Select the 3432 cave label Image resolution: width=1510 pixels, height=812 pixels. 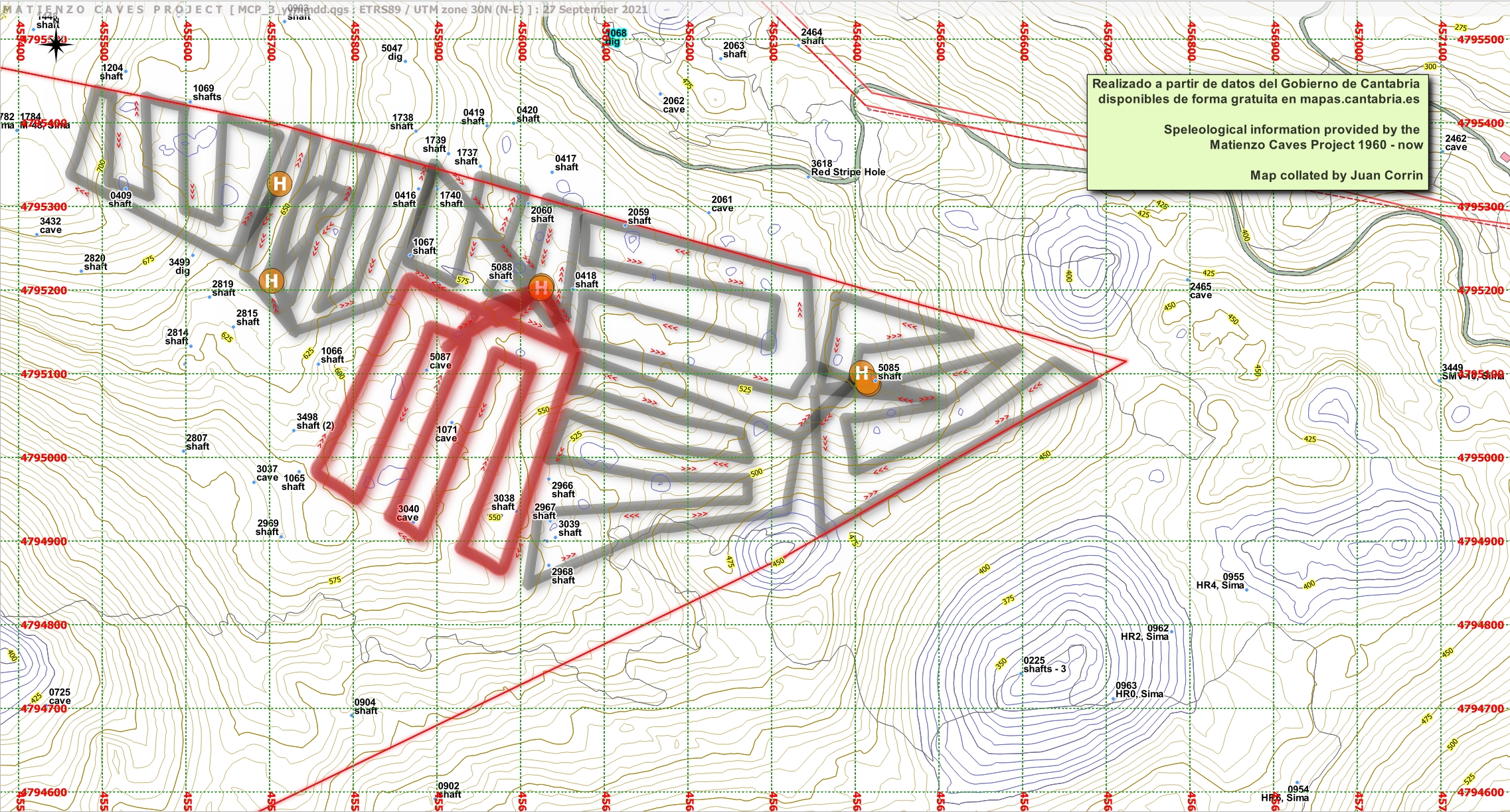tap(50, 226)
